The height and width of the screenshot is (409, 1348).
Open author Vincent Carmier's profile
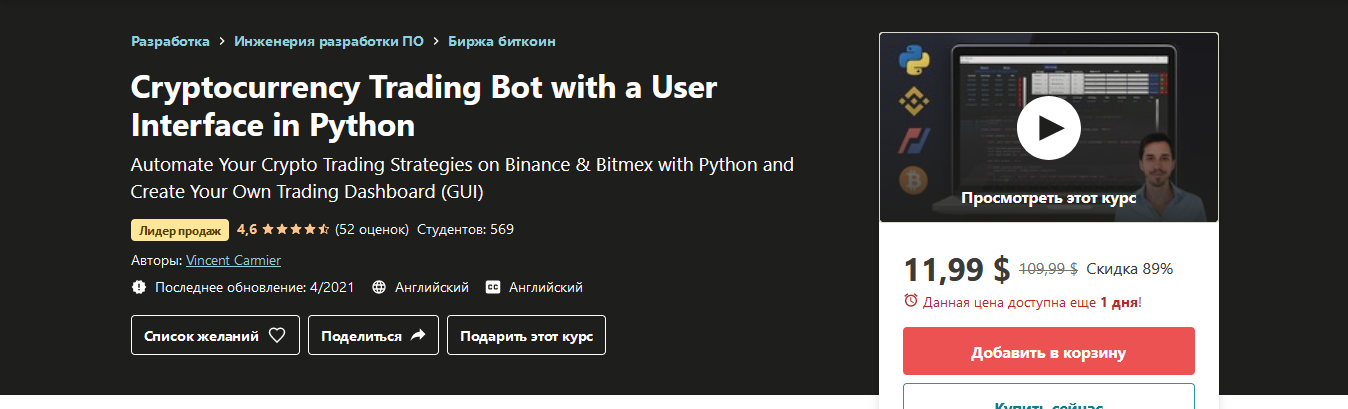click(233, 260)
